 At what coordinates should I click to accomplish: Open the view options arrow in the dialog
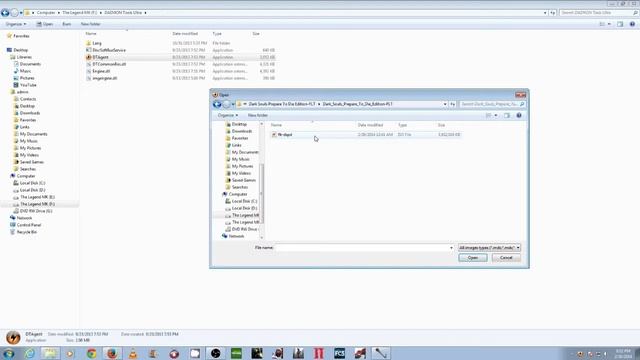pyautogui.click(x=496, y=116)
